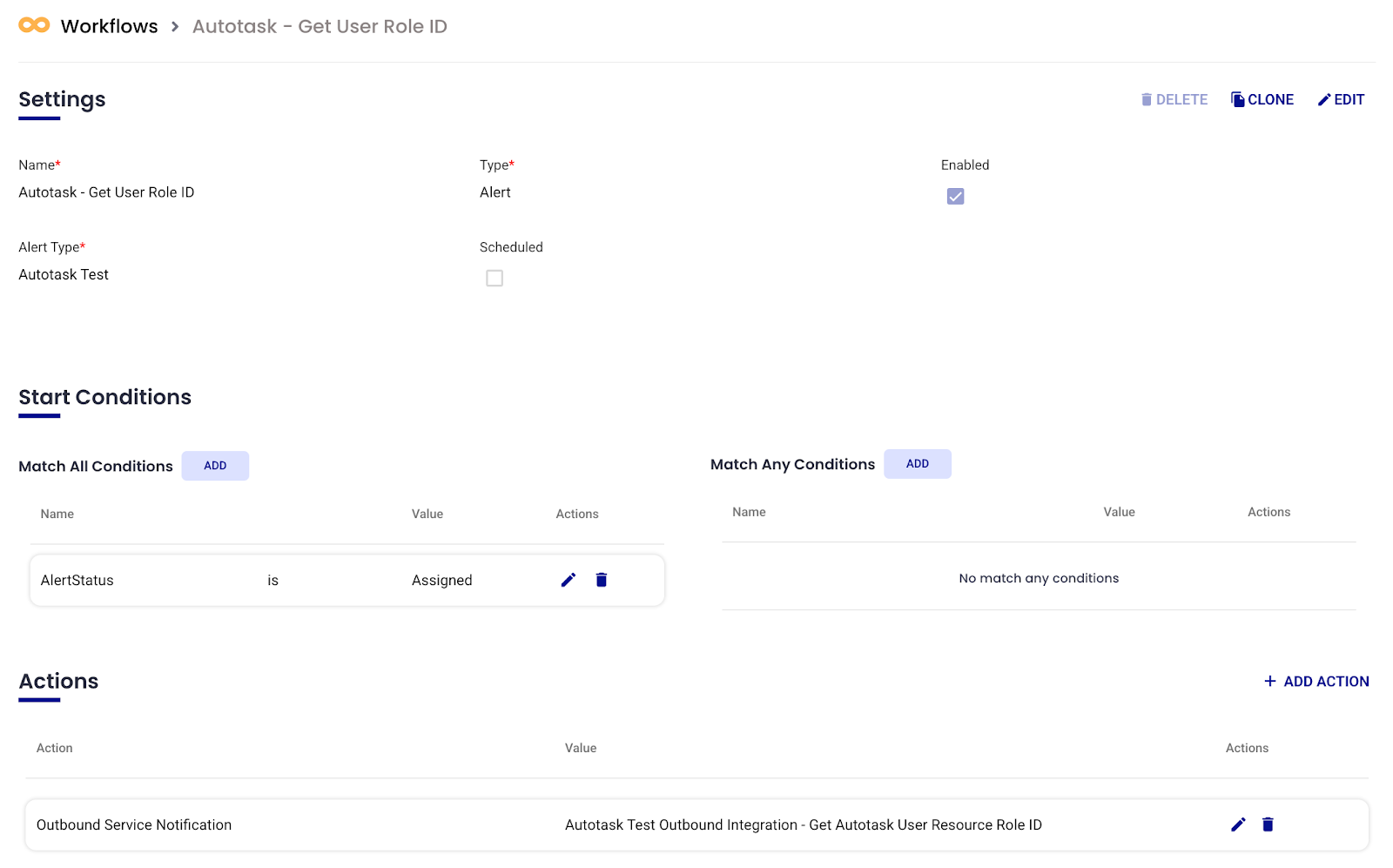Add a Match All condition
Screen dimensions: 1393x868
tap(215, 466)
